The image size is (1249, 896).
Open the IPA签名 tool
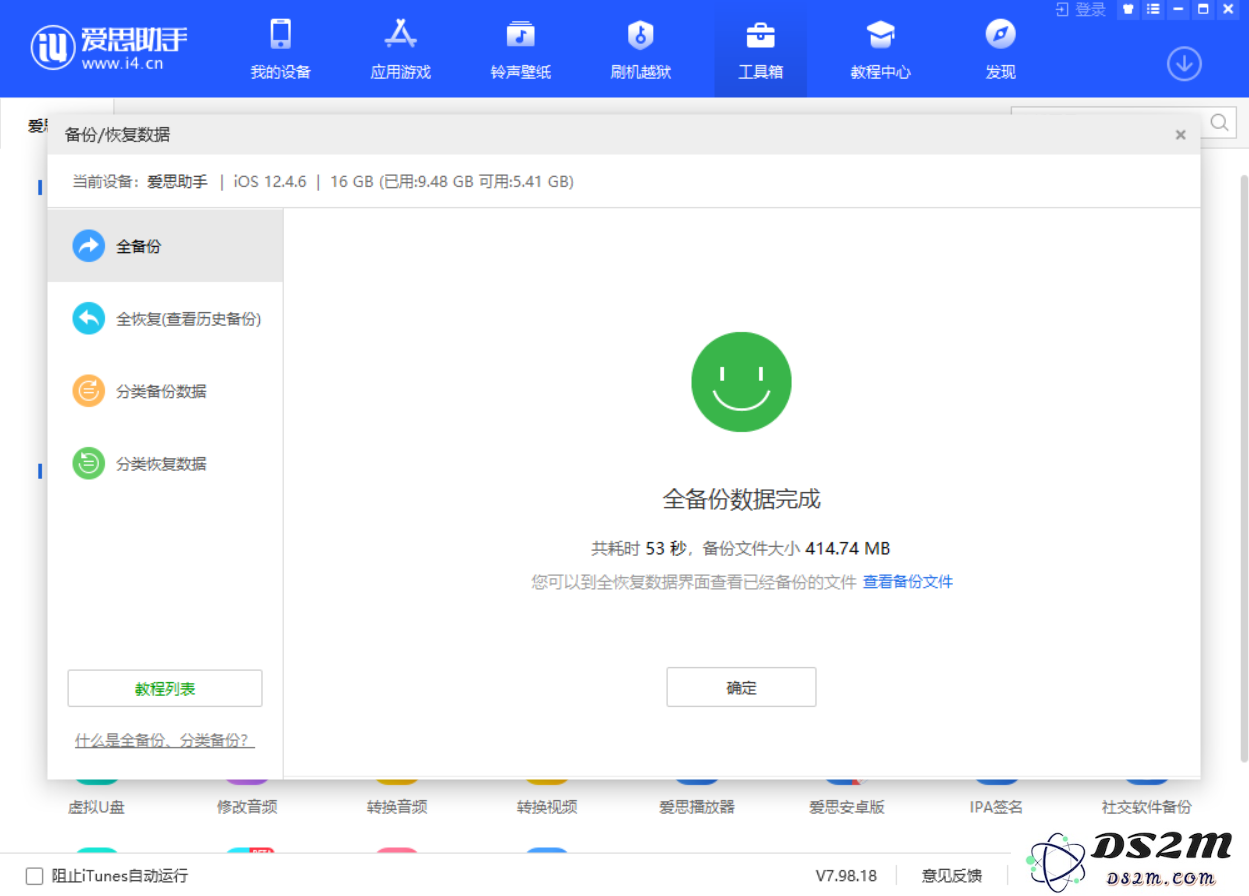[x=997, y=807]
